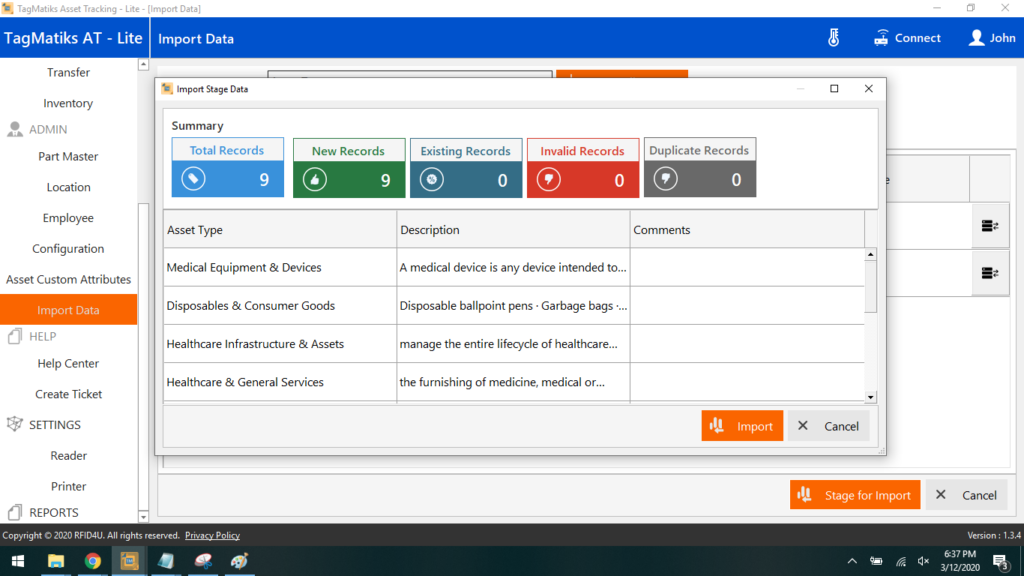Click the upper row mapping icon in Import Data window
Image resolution: width=1024 pixels, height=576 pixels.
pyautogui.click(x=990, y=226)
